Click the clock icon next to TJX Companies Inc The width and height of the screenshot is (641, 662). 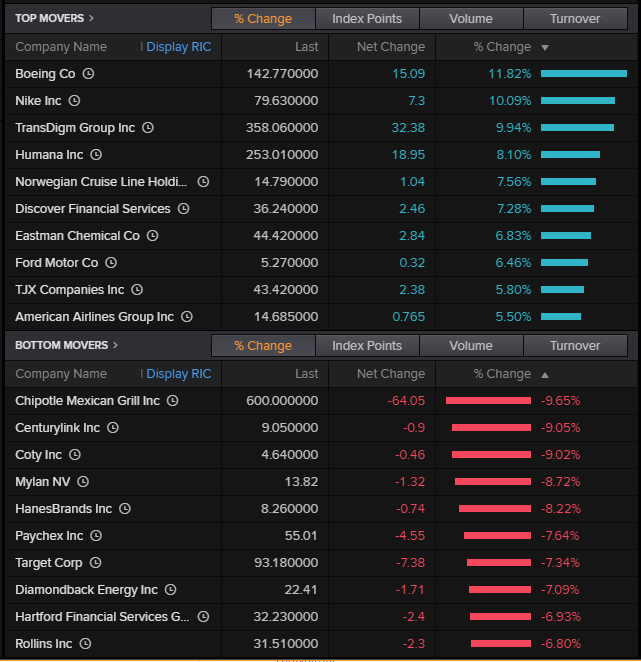click(x=137, y=290)
